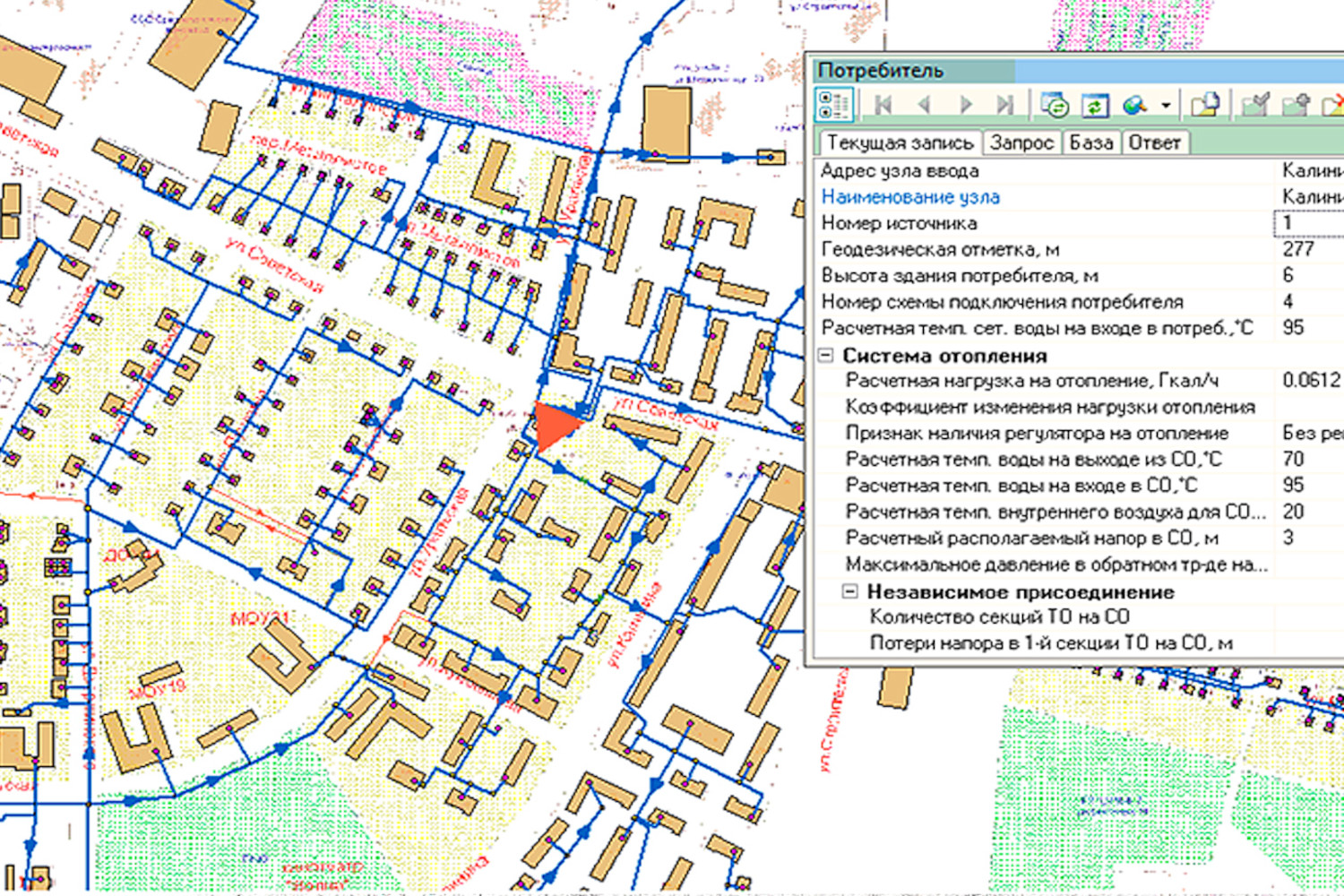Click the globe search magnifier icon
Screen dimensions: 1344x896
pos(1135,105)
